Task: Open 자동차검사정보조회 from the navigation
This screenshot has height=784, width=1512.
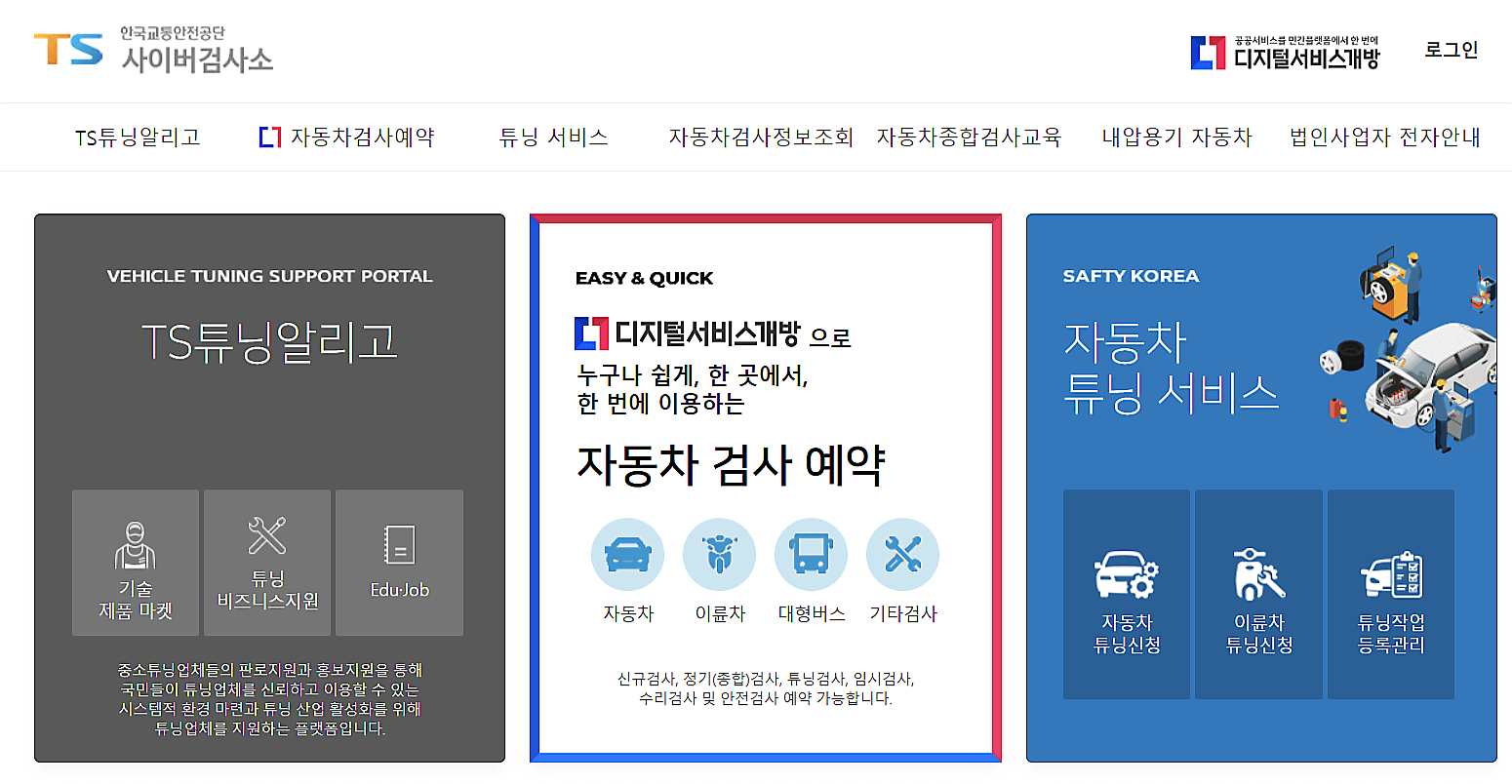Action: (x=763, y=137)
